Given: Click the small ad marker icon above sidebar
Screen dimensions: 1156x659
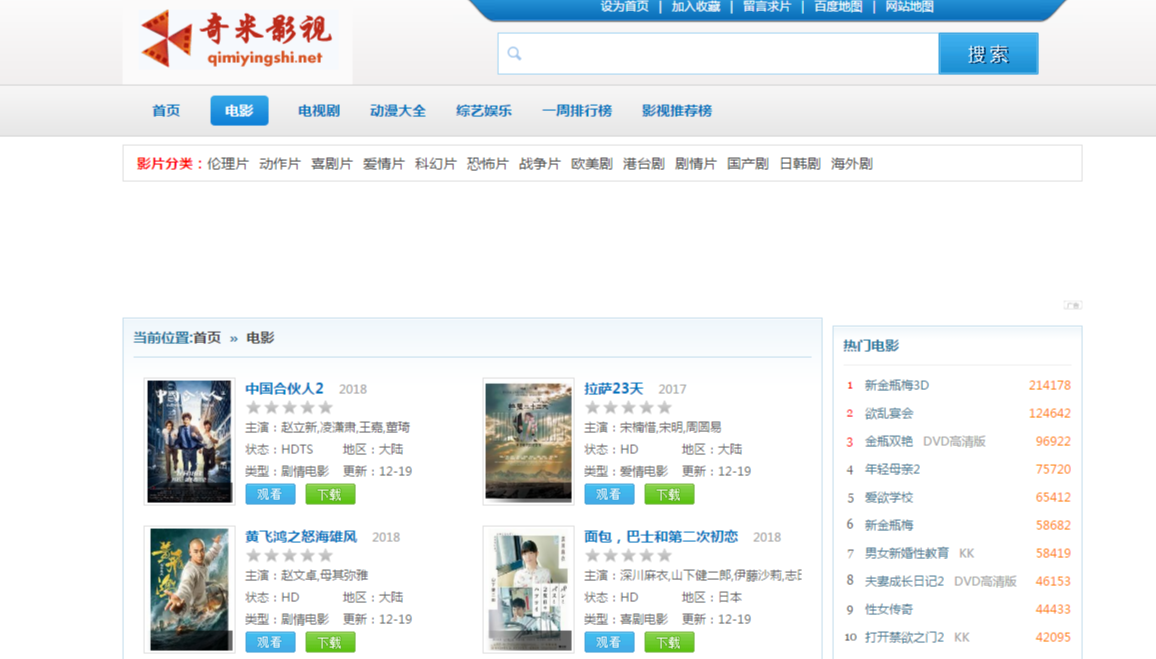Looking at the screenshot, I should click(1072, 305).
